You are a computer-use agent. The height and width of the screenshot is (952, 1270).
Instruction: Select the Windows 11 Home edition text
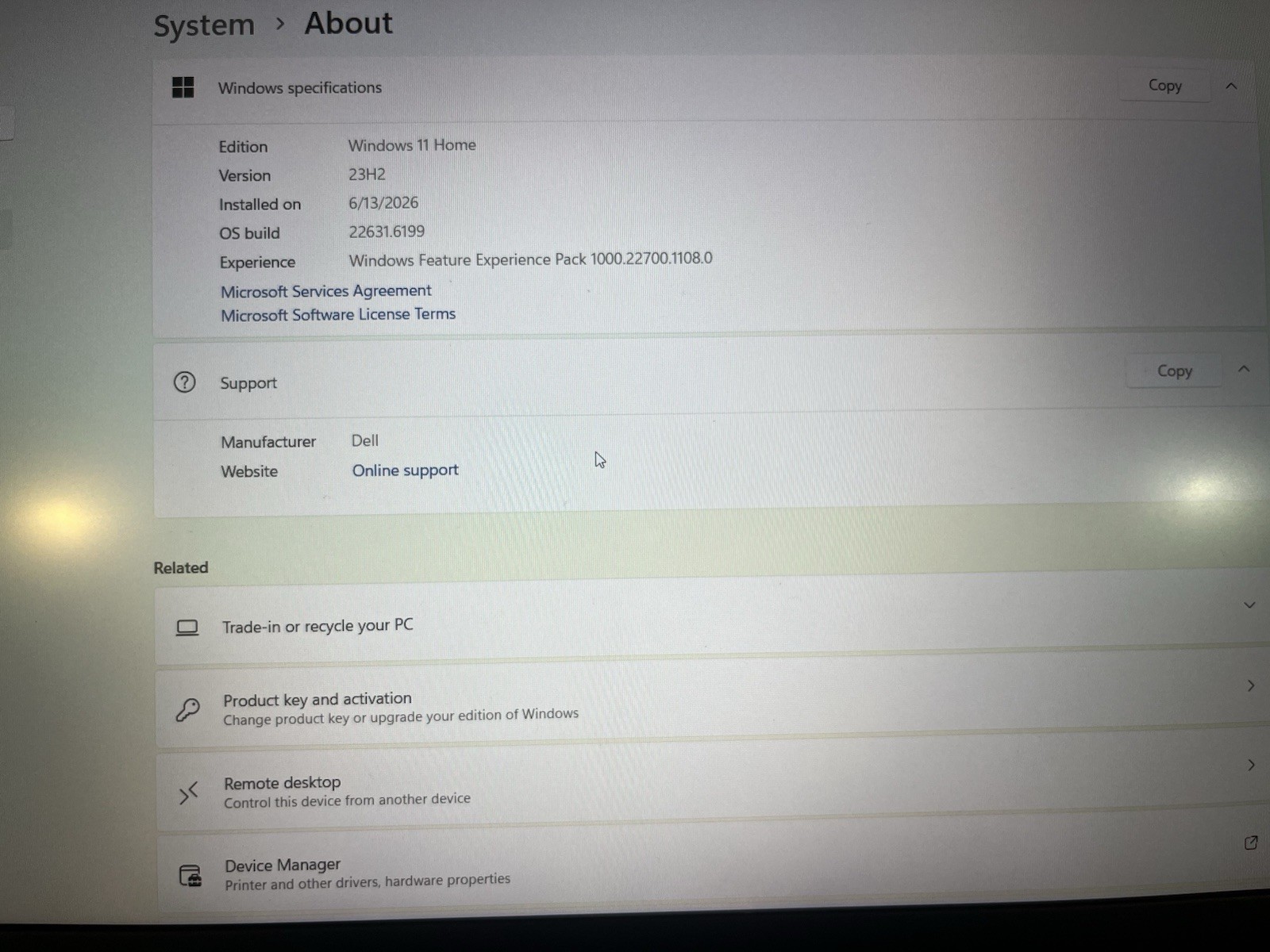click(x=412, y=145)
